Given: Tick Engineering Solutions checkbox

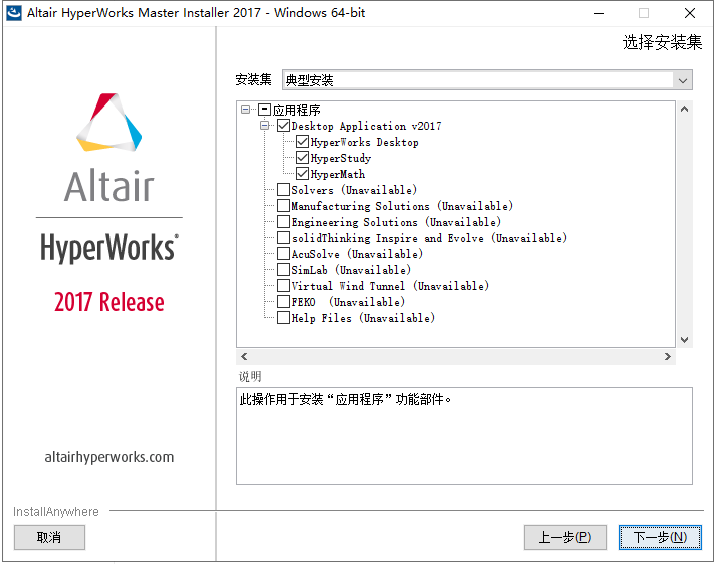Looking at the screenshot, I should coord(284,221).
